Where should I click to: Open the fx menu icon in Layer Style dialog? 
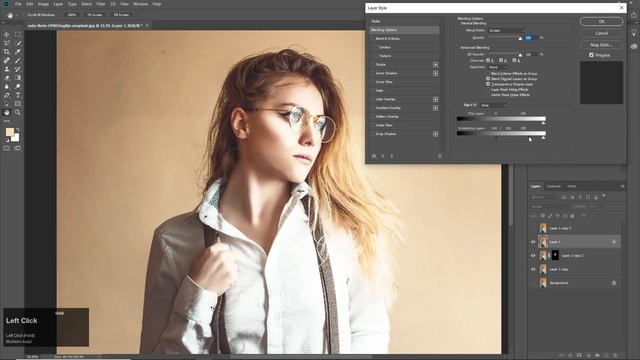pos(374,156)
